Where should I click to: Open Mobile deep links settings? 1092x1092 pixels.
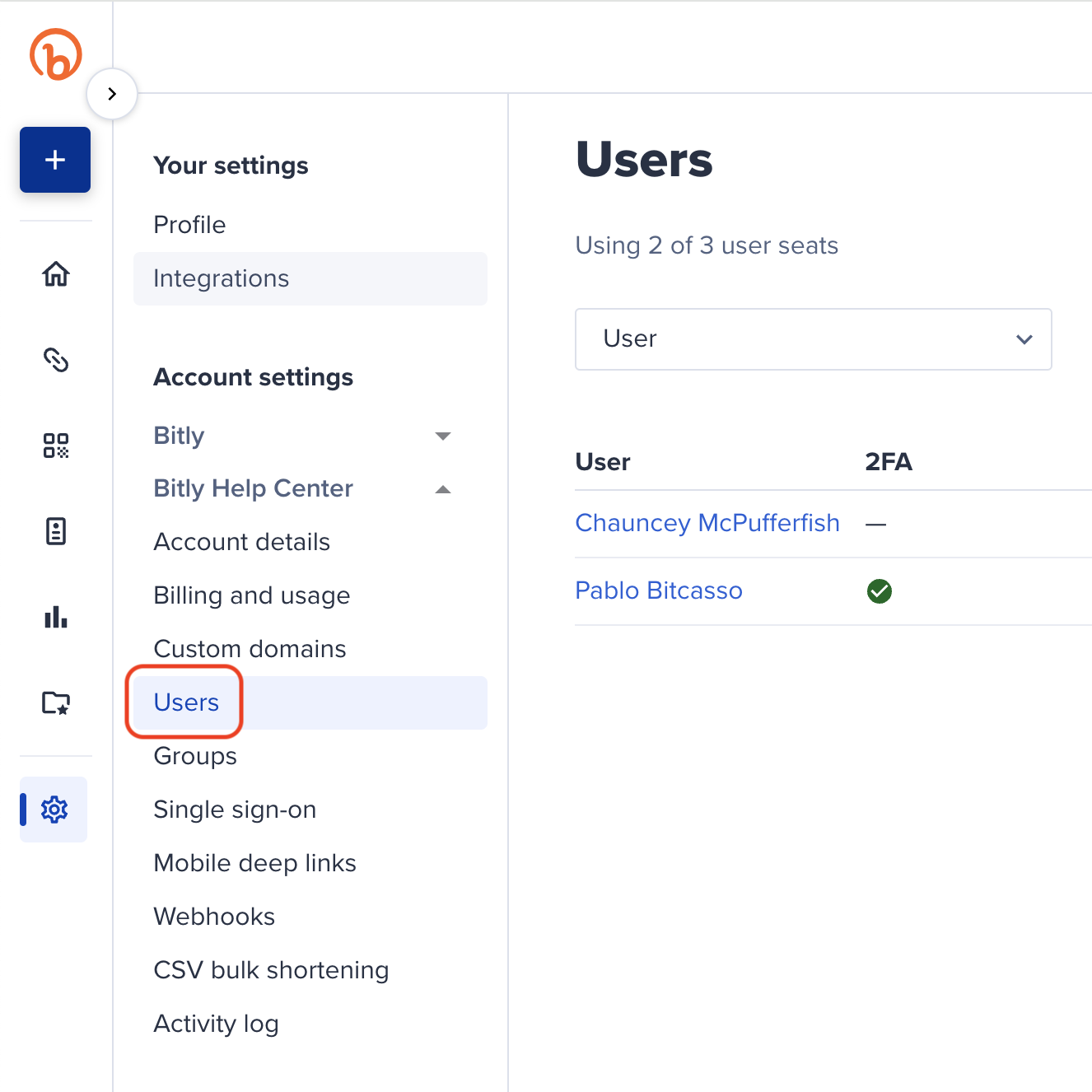point(255,863)
